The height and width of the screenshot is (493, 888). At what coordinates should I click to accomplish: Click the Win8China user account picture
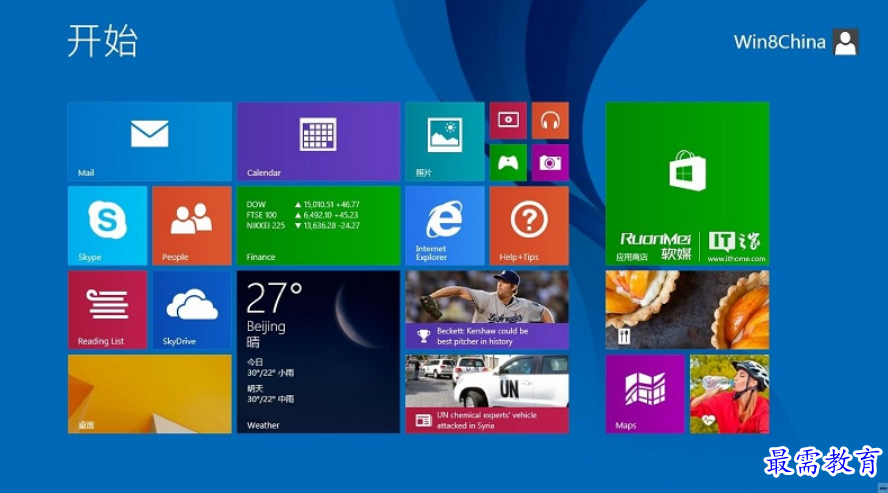click(846, 42)
